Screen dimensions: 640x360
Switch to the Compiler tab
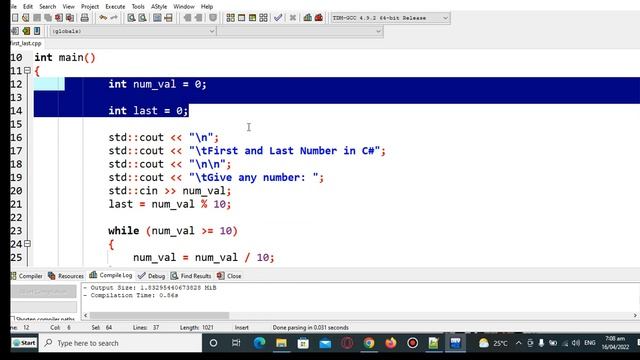[27, 276]
